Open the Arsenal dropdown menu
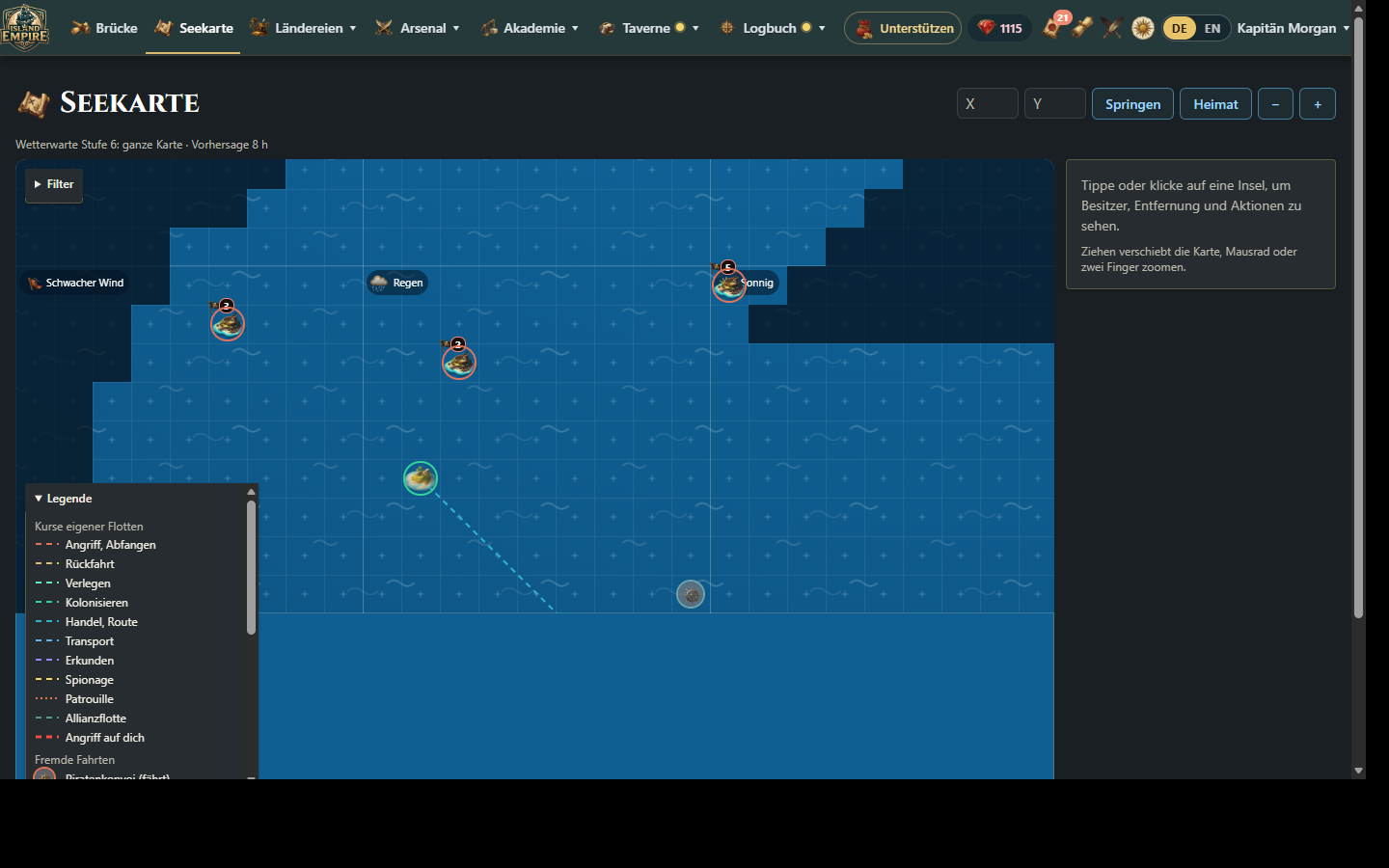The image size is (1389, 868). click(418, 28)
